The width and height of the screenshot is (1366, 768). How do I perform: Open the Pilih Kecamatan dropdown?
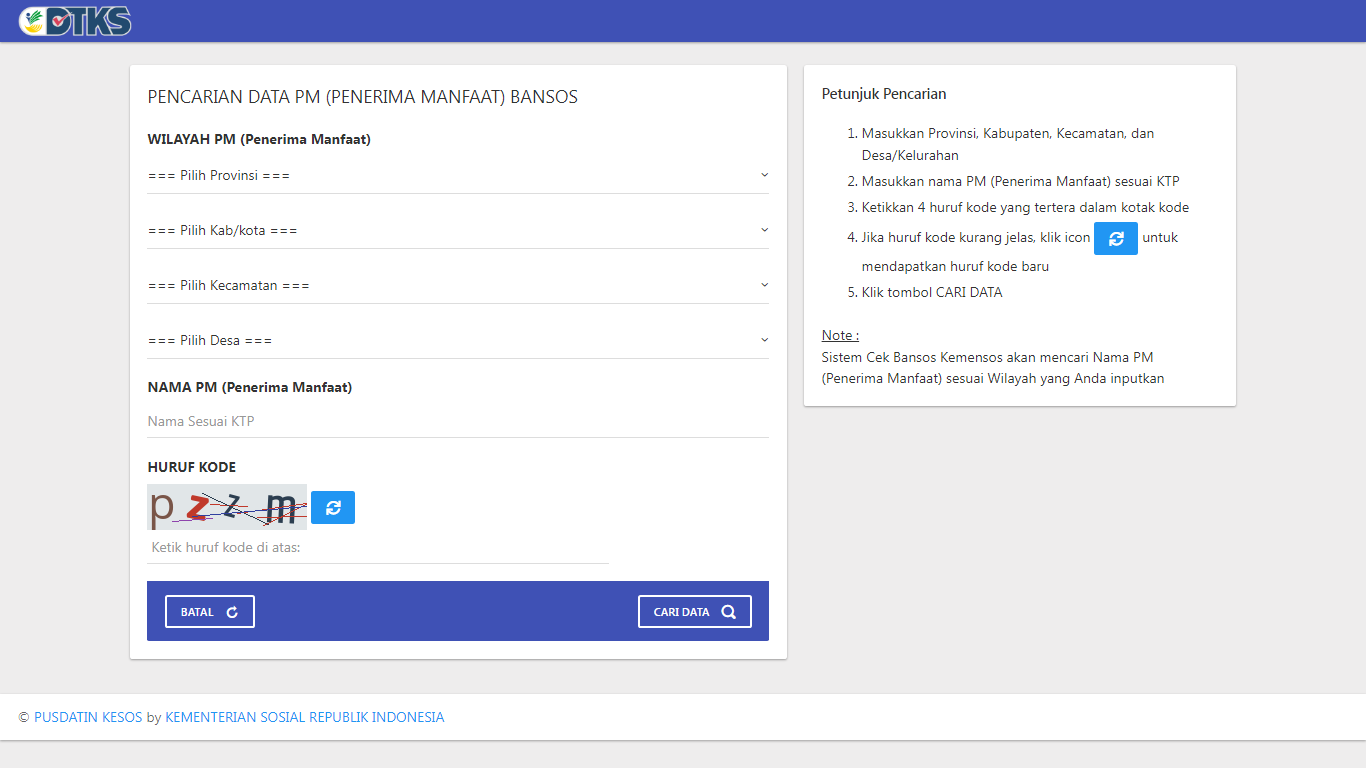point(457,286)
